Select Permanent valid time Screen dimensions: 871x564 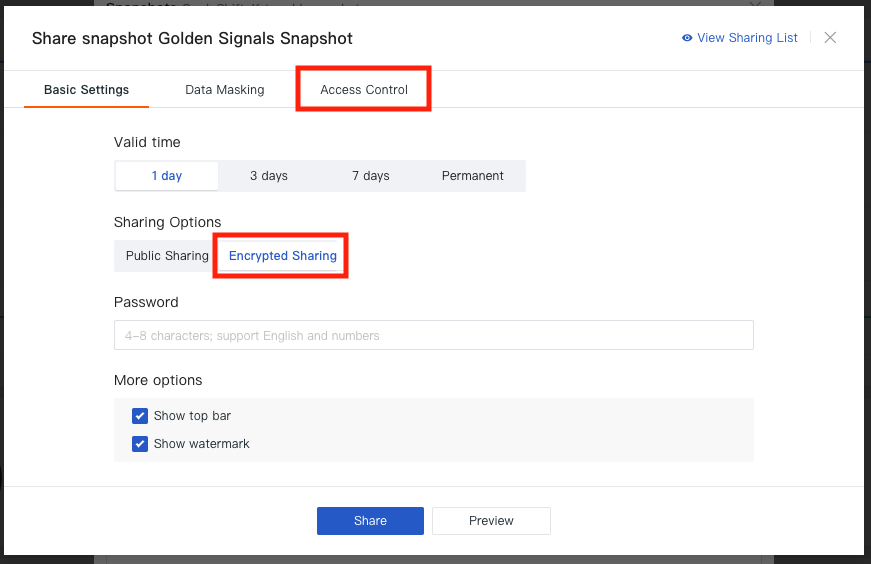pos(473,176)
